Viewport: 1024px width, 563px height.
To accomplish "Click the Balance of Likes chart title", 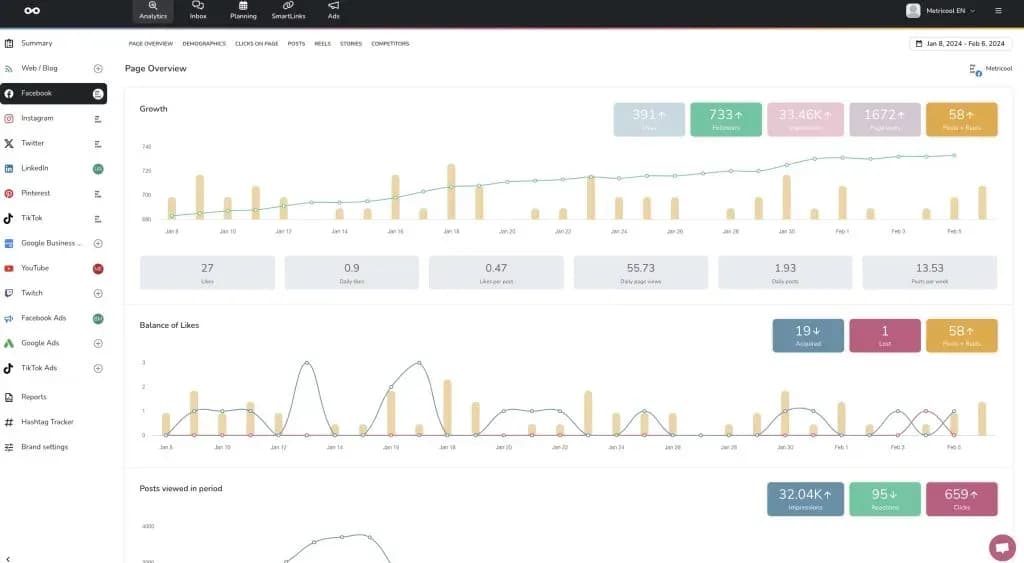I will tap(169, 325).
